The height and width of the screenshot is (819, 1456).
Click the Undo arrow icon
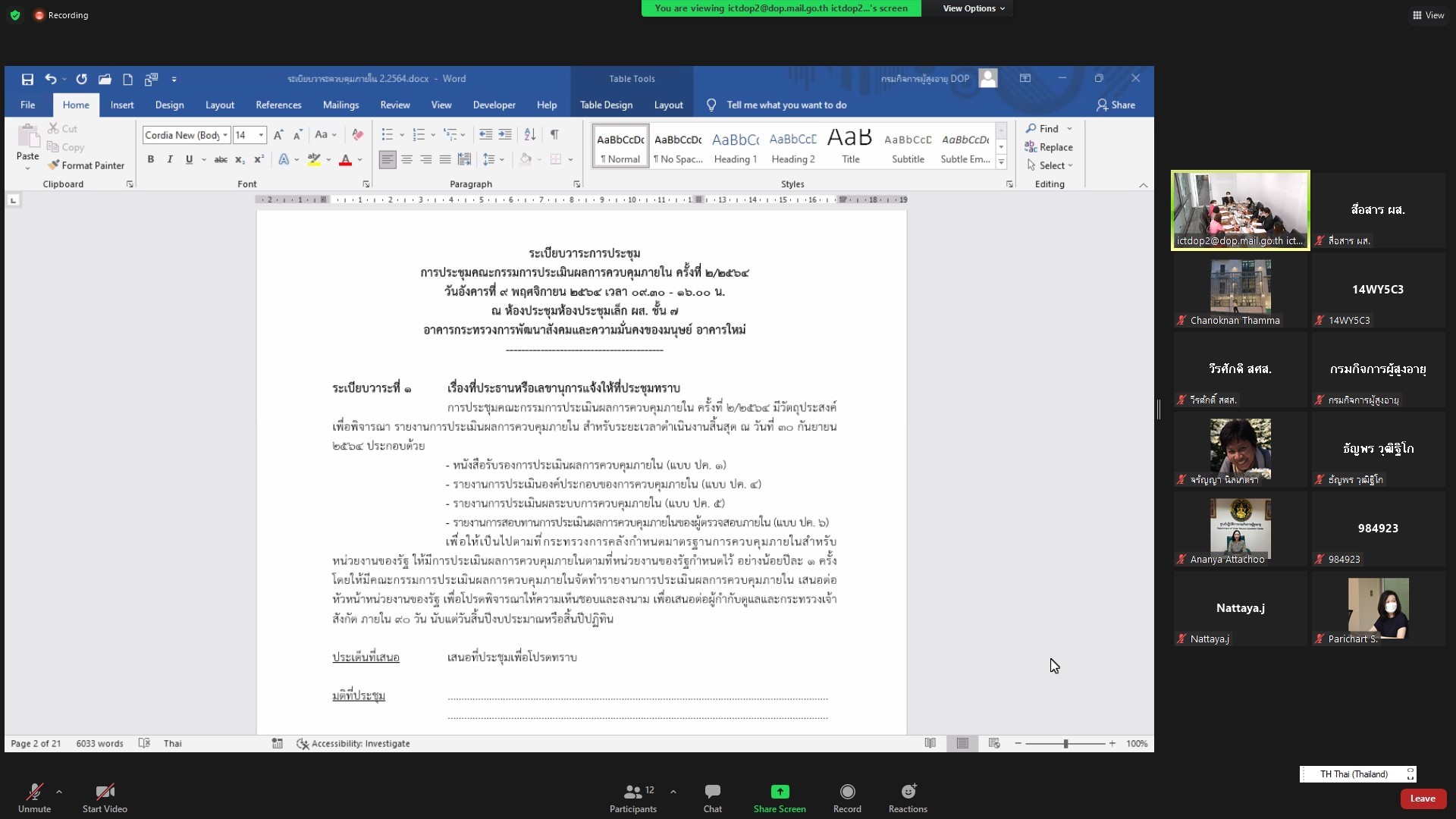[x=50, y=79]
